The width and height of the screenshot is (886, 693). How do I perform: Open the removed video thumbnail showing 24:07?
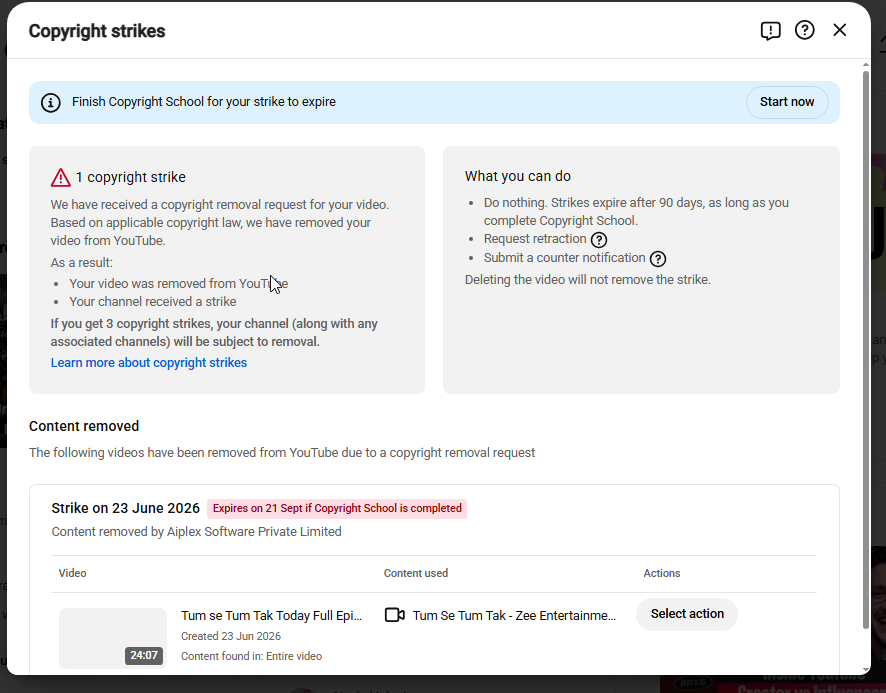[x=112, y=638]
